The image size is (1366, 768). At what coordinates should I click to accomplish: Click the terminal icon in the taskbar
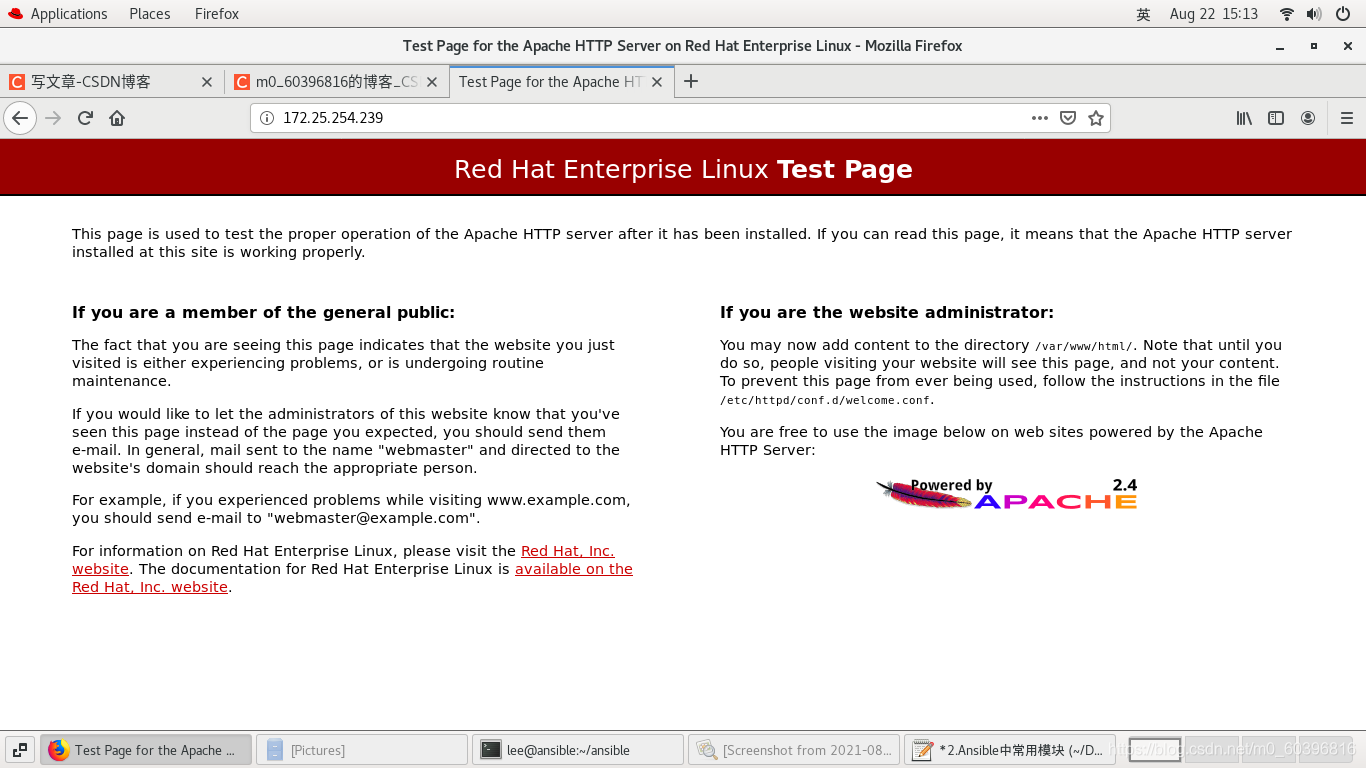490,750
